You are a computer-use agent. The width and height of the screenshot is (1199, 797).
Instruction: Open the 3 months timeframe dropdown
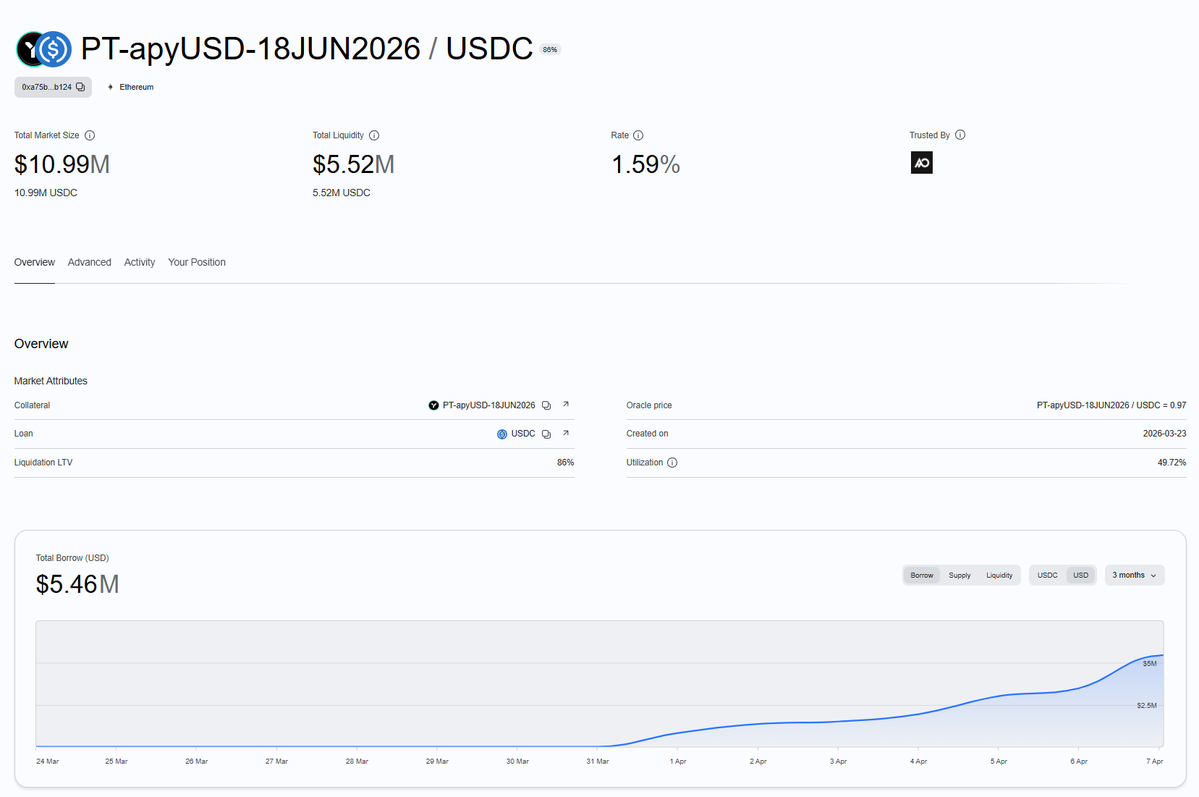pos(1134,575)
